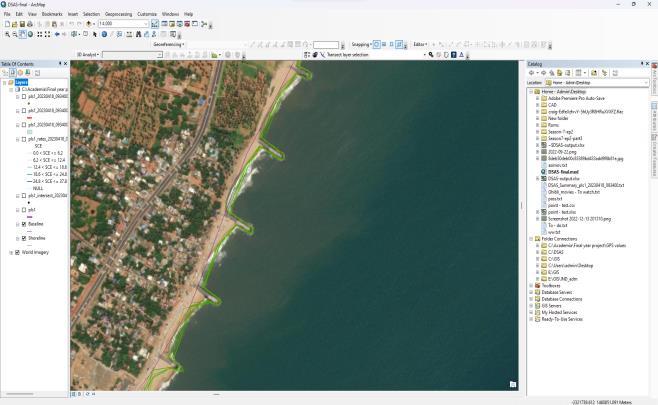Expand the Toolboxes node in Catalog
Screen dimensions: 658x405
click(x=533, y=284)
